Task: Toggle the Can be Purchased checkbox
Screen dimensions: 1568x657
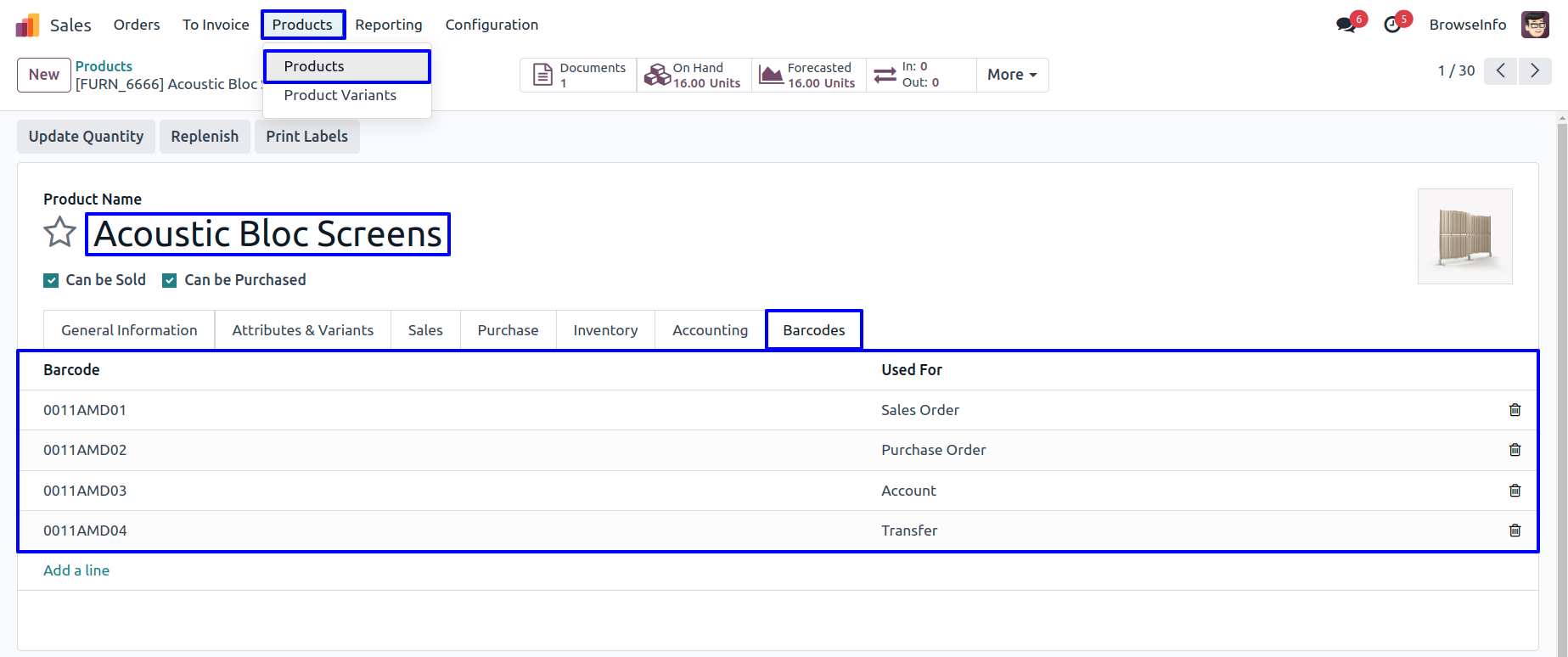Action: (x=170, y=280)
